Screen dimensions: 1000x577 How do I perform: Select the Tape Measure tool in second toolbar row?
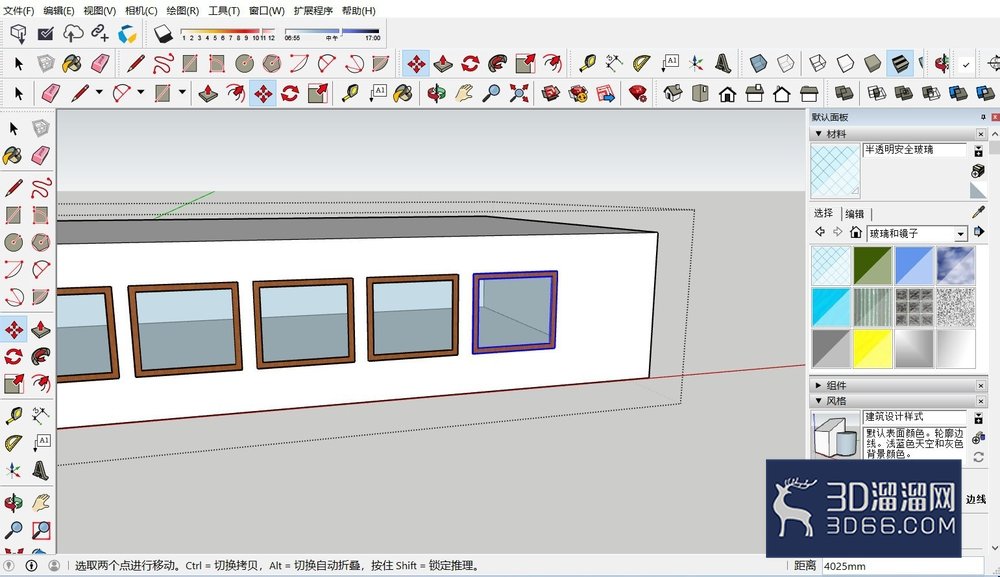587,63
